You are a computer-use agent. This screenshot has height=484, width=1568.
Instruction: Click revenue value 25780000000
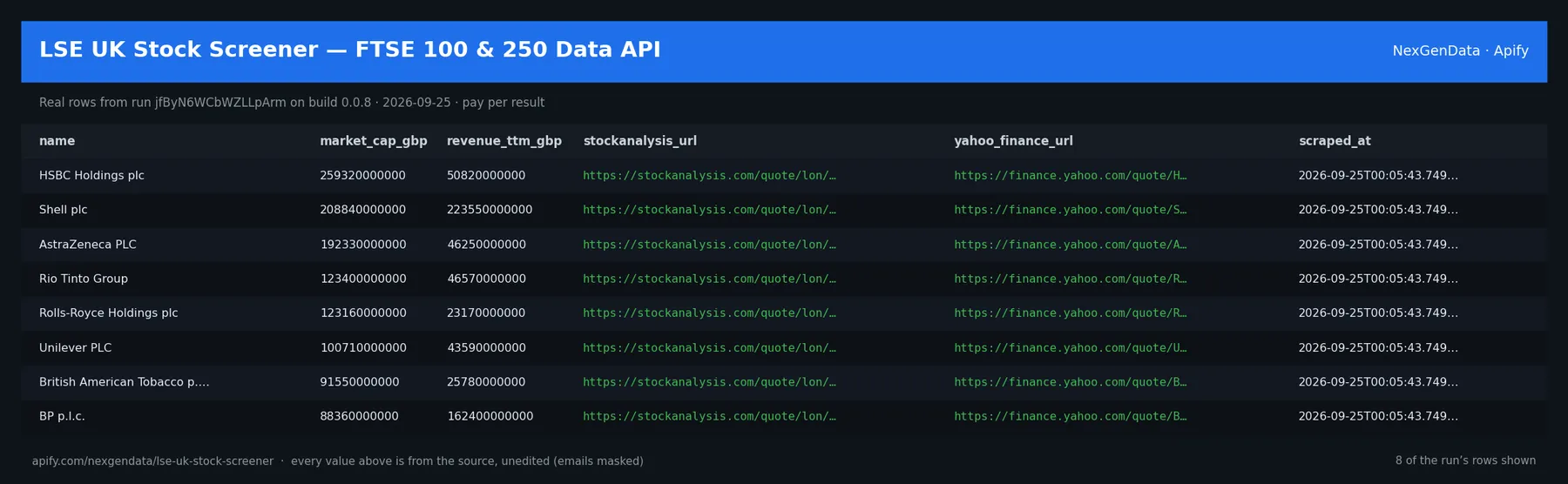(x=486, y=382)
